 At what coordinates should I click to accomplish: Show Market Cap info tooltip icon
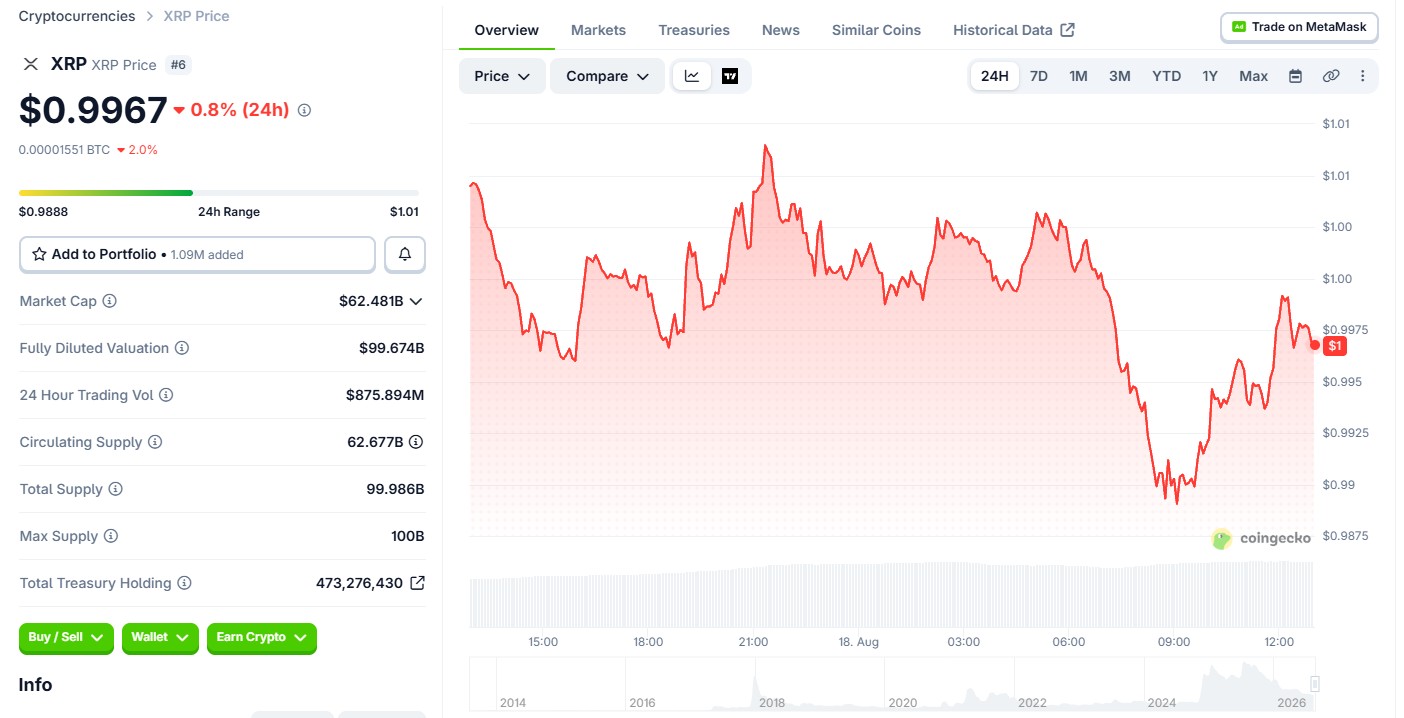pyautogui.click(x=110, y=301)
